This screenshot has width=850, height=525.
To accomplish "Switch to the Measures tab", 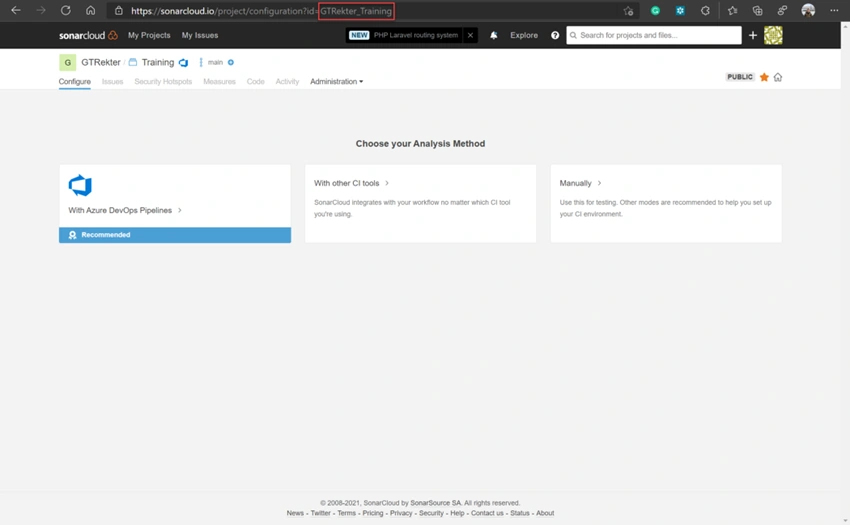I will click(x=220, y=81).
